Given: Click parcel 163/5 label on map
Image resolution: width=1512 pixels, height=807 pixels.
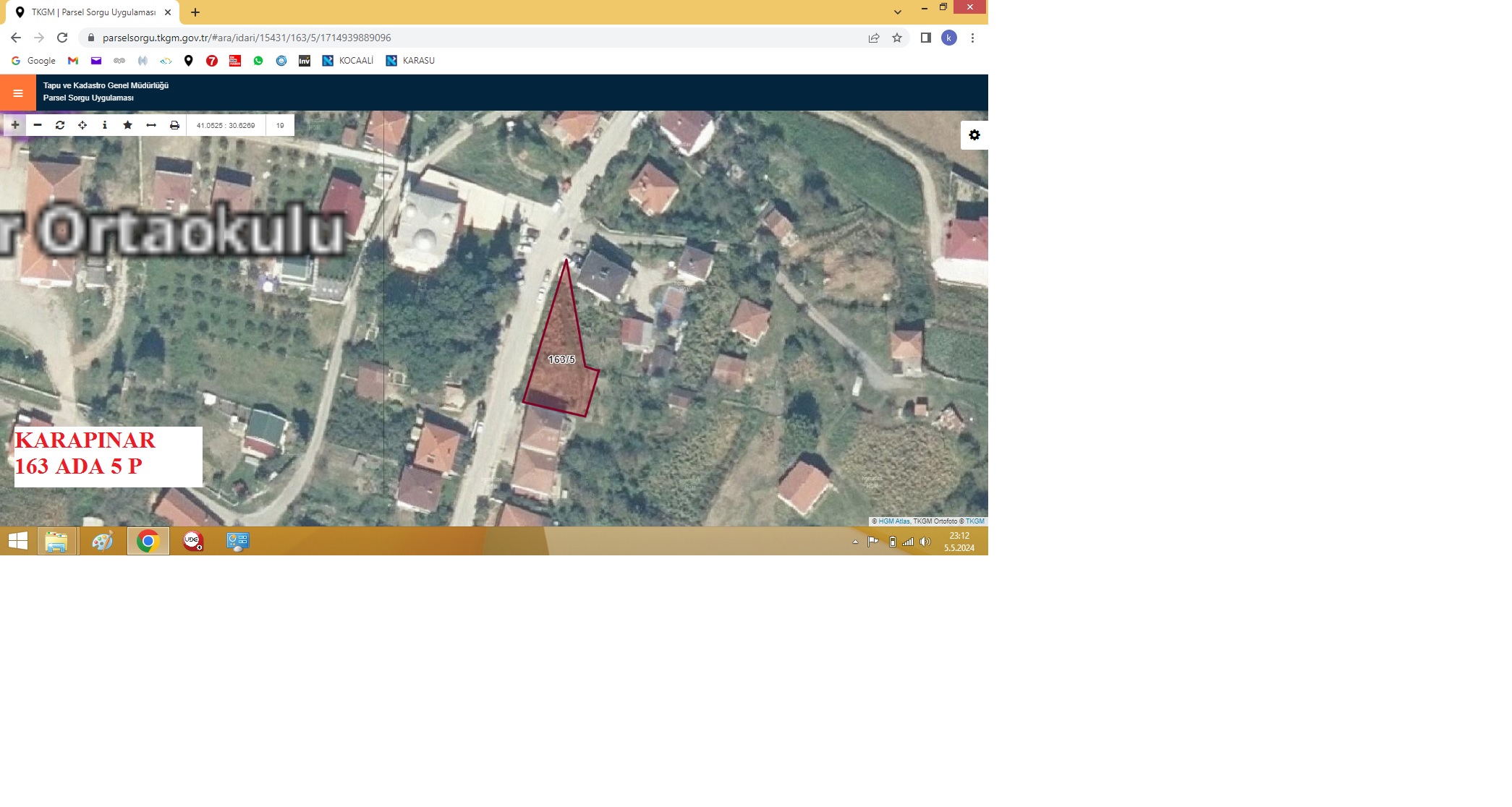Looking at the screenshot, I should point(561,359).
